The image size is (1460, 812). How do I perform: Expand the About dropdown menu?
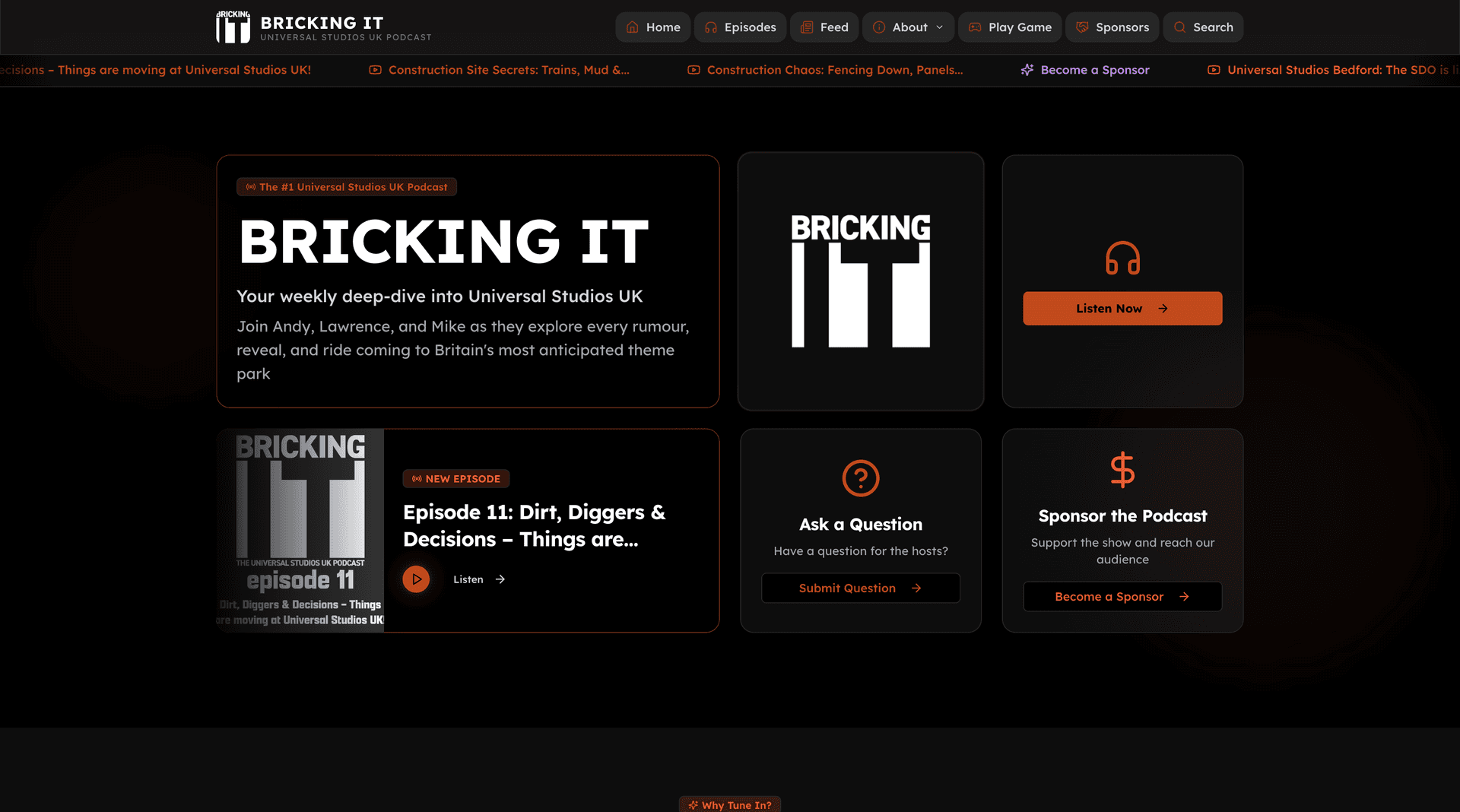point(908,27)
